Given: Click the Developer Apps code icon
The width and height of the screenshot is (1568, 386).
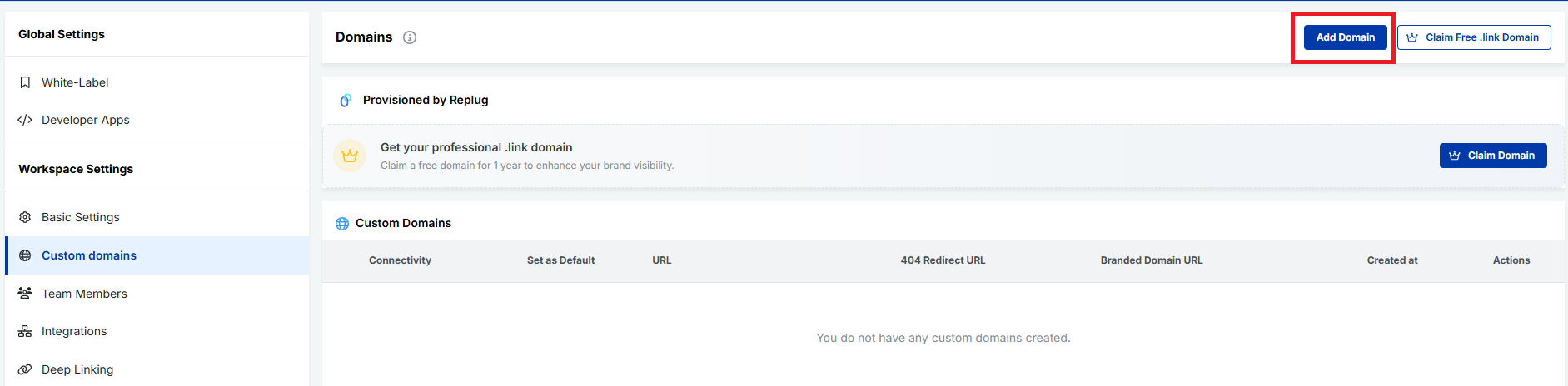Looking at the screenshot, I should tap(25, 120).
